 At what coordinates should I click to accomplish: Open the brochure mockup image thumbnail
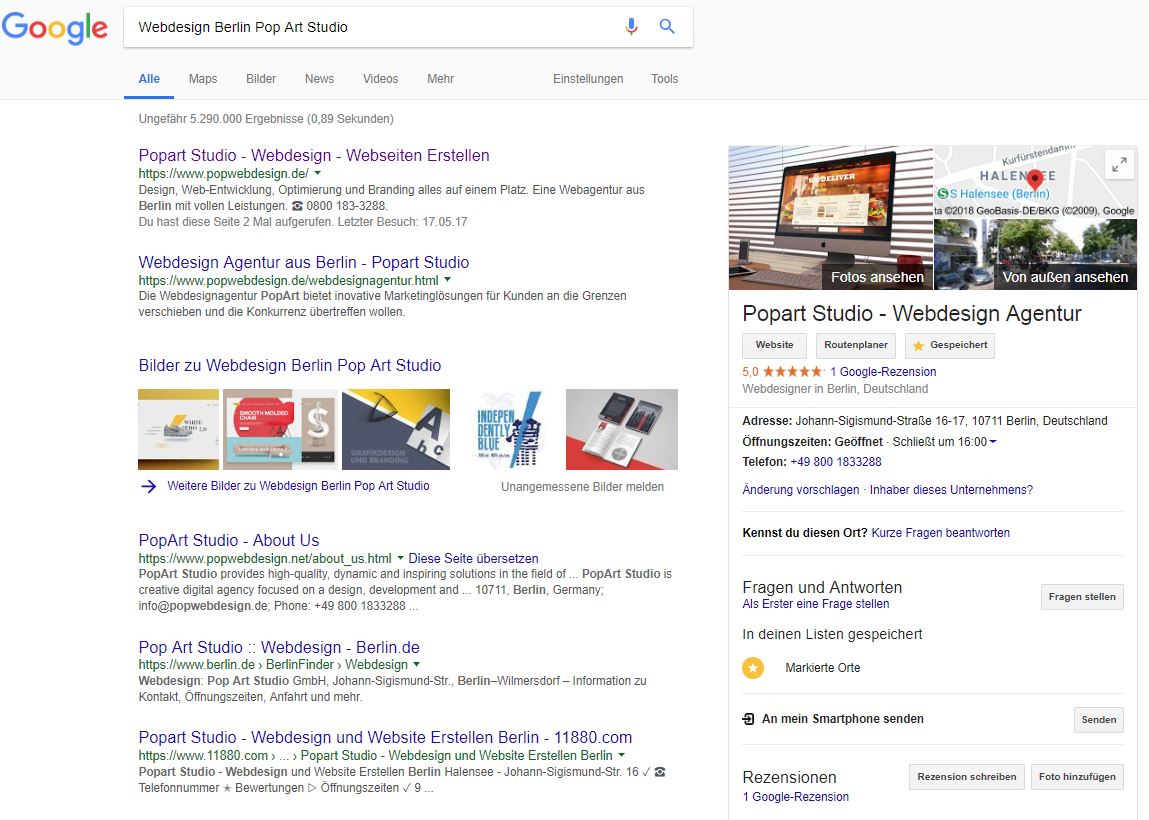[622, 429]
